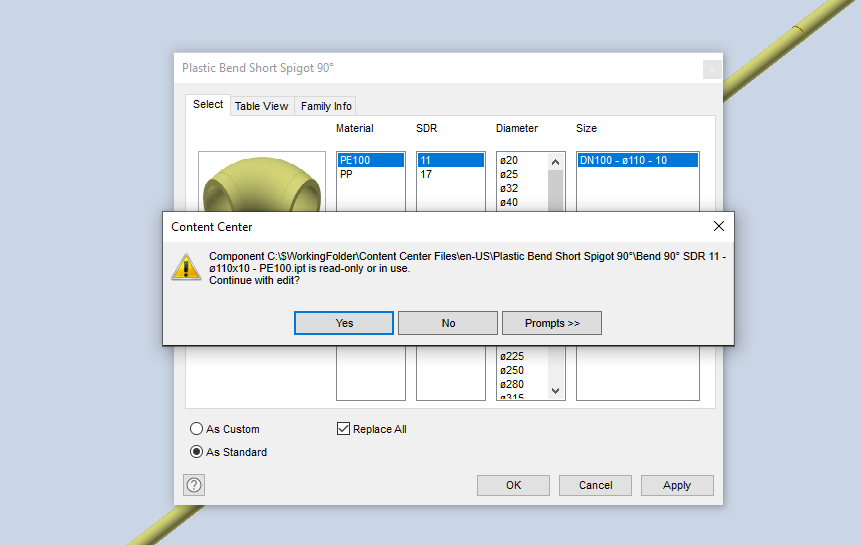
Task: Click the yellow warning icon
Action: 186,267
